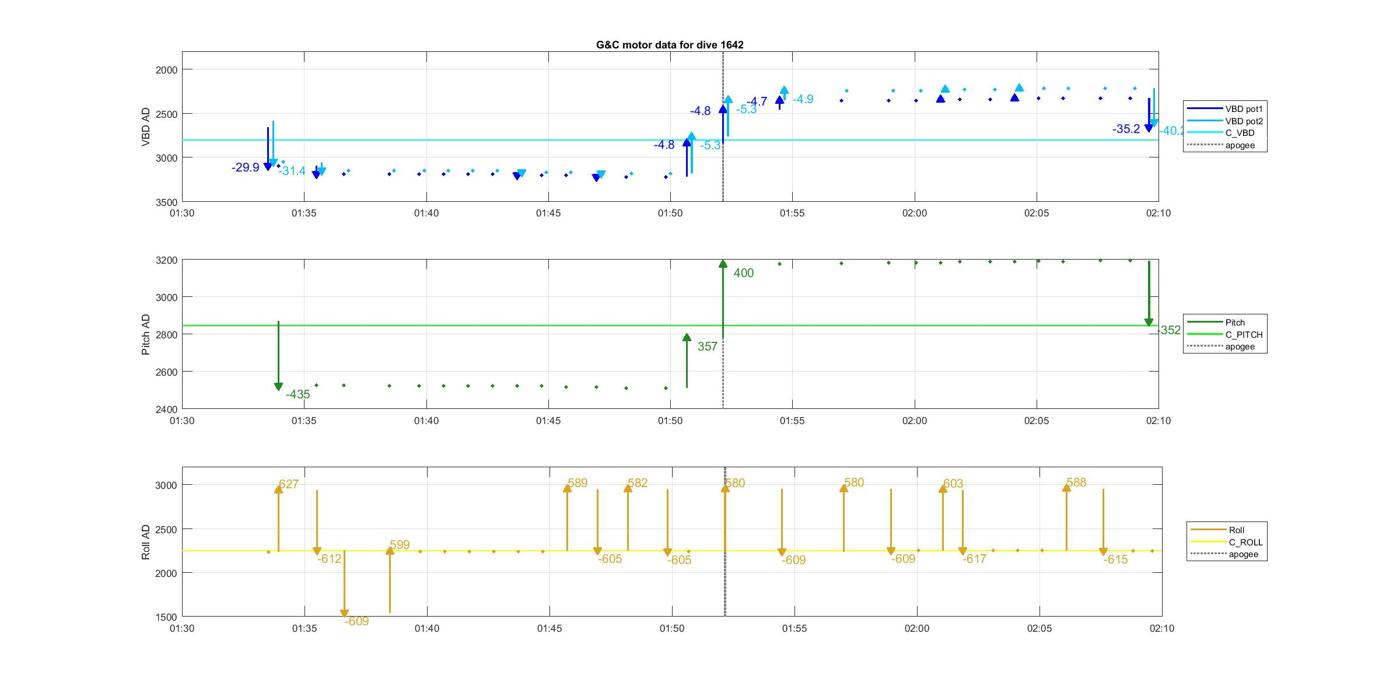Click the '599' roll data label
Screen dimensions: 1400x693
400,545
